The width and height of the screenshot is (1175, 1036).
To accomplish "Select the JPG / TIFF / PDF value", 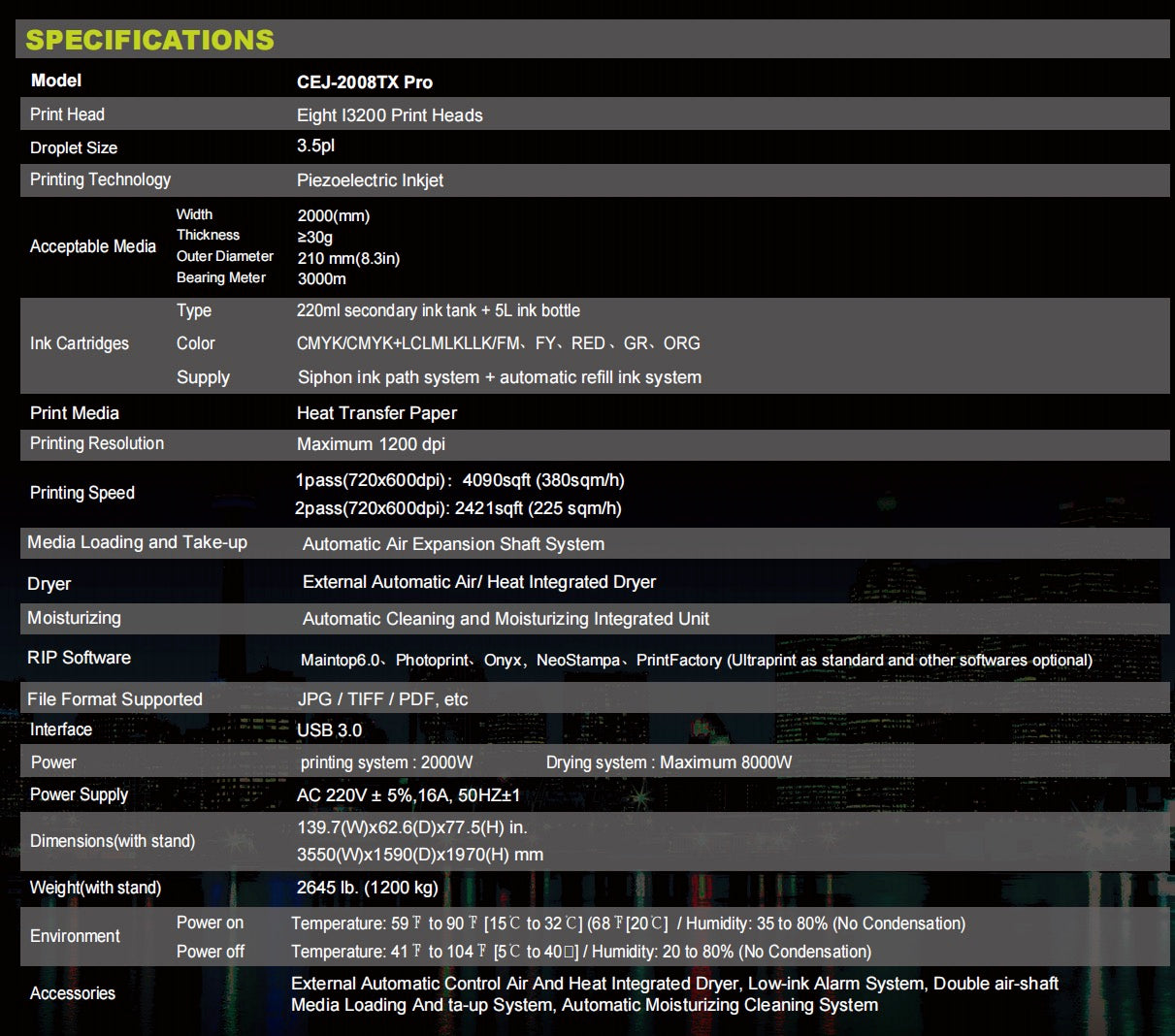I will [x=382, y=699].
